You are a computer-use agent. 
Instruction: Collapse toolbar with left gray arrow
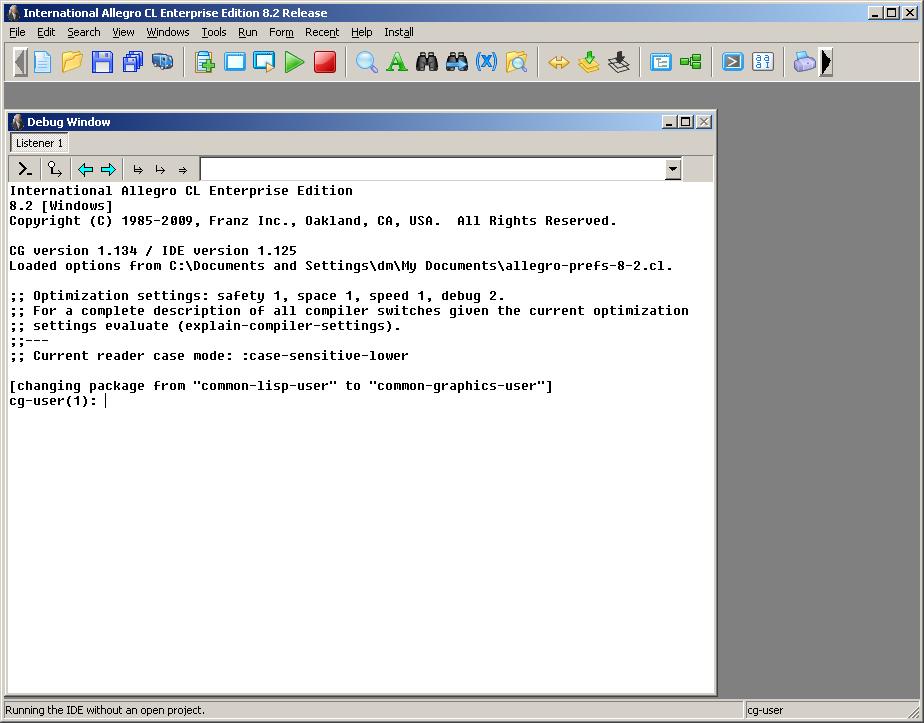coord(20,62)
